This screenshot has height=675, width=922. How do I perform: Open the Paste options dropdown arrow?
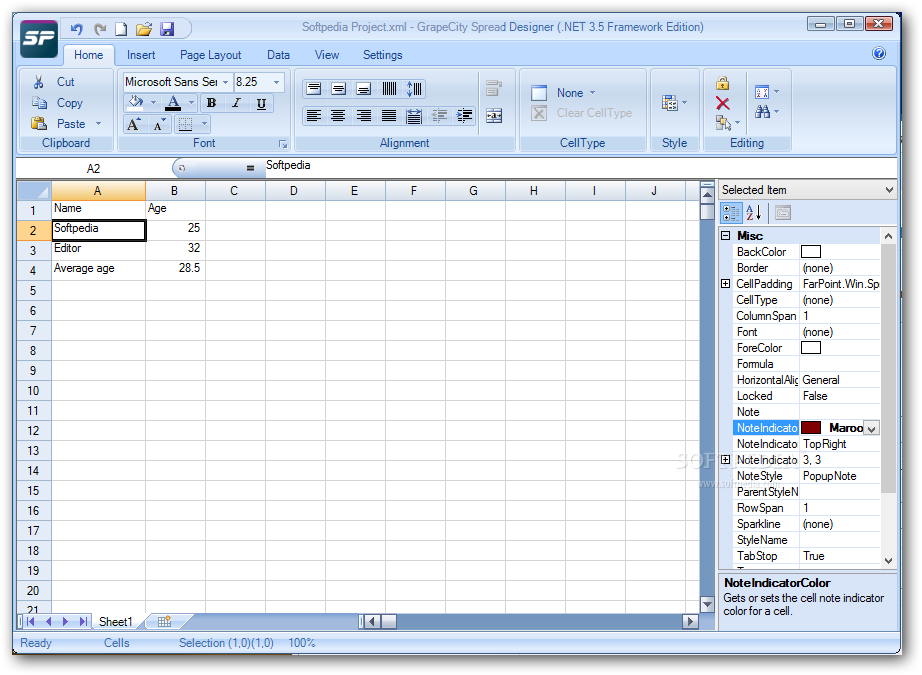(98, 124)
